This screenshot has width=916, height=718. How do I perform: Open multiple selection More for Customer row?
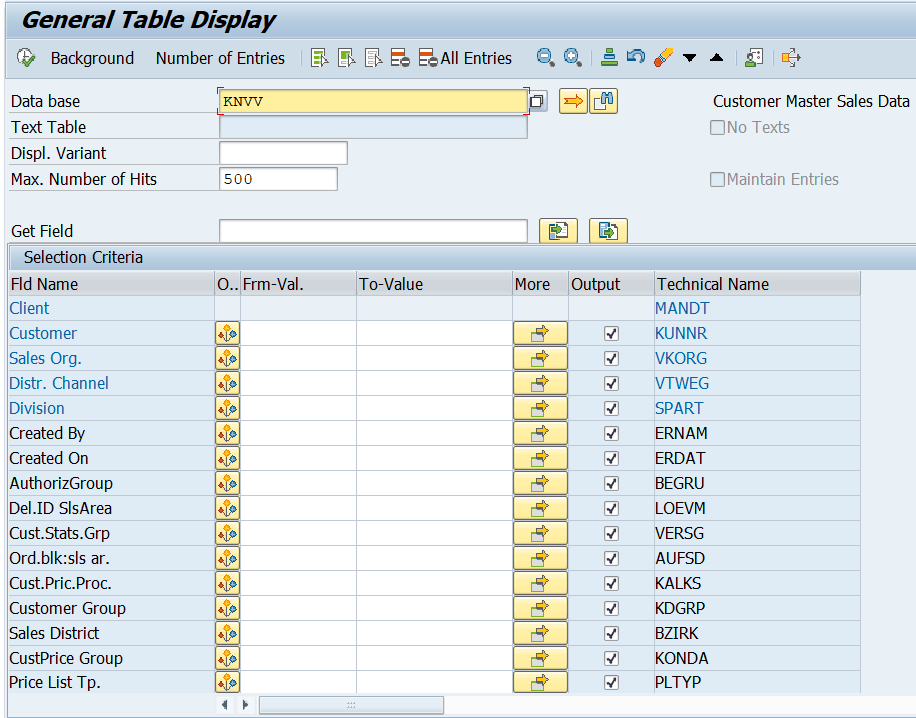[540, 334]
